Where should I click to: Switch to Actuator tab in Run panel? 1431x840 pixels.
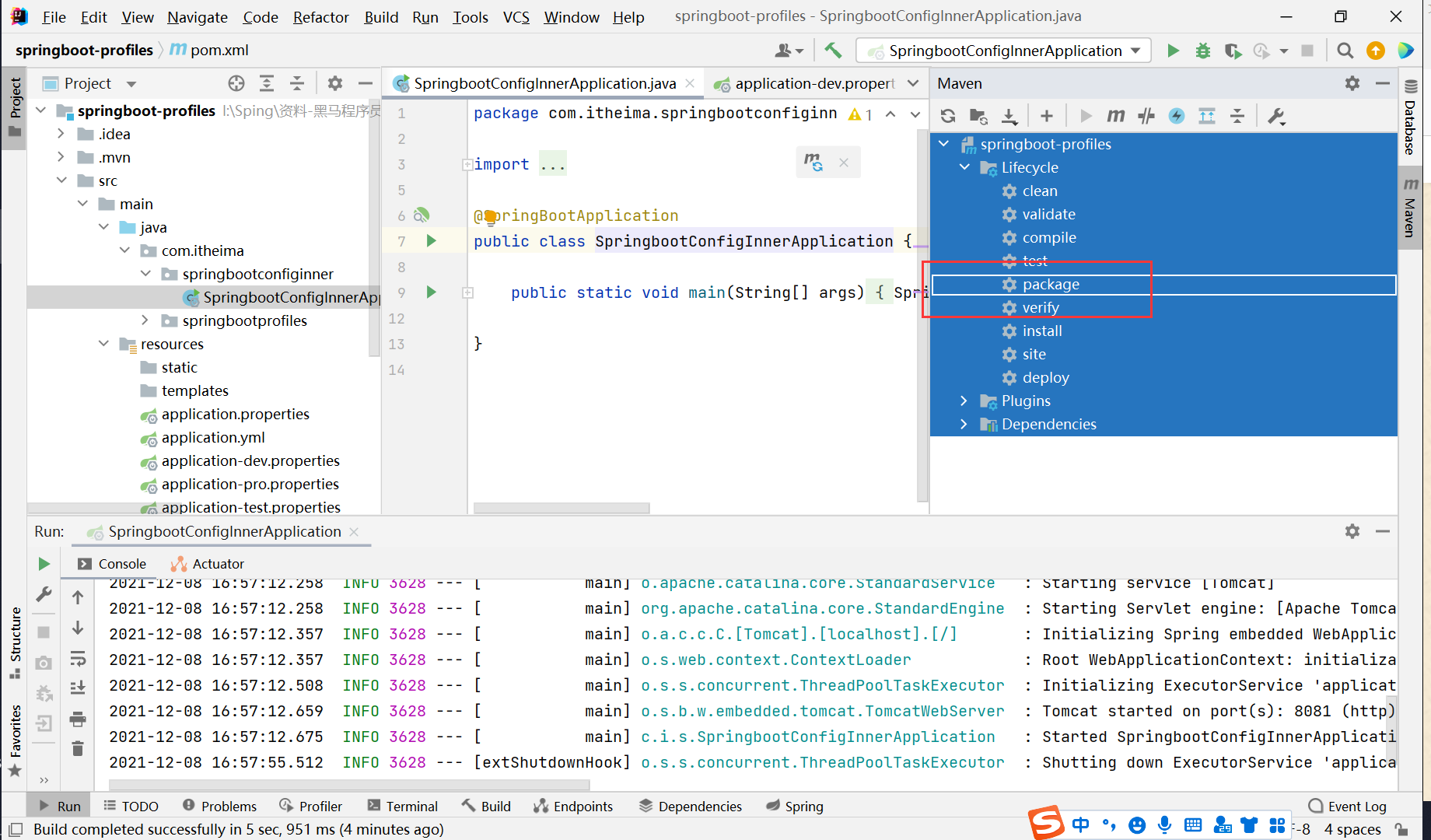[208, 564]
